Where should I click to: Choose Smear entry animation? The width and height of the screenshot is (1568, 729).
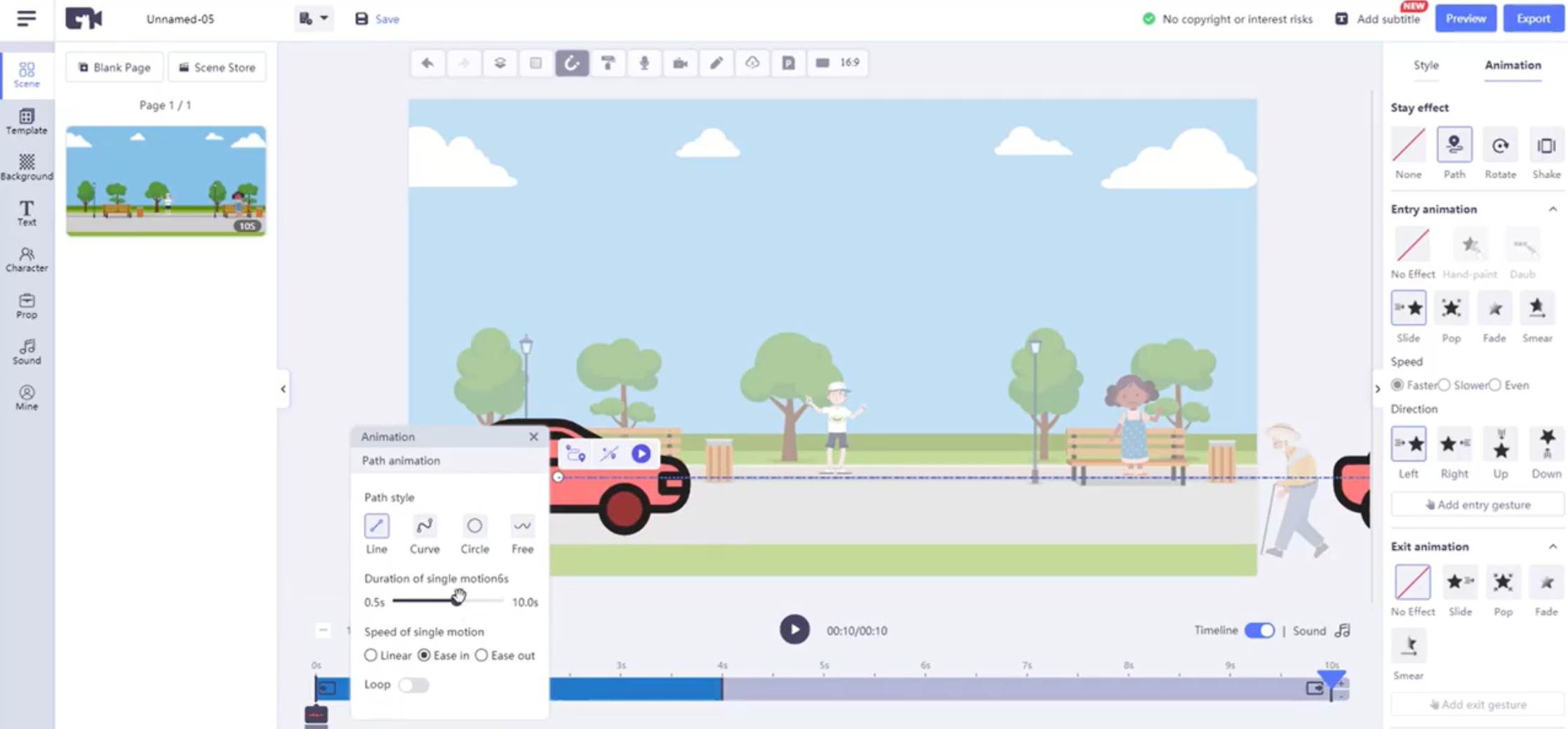point(1537,308)
